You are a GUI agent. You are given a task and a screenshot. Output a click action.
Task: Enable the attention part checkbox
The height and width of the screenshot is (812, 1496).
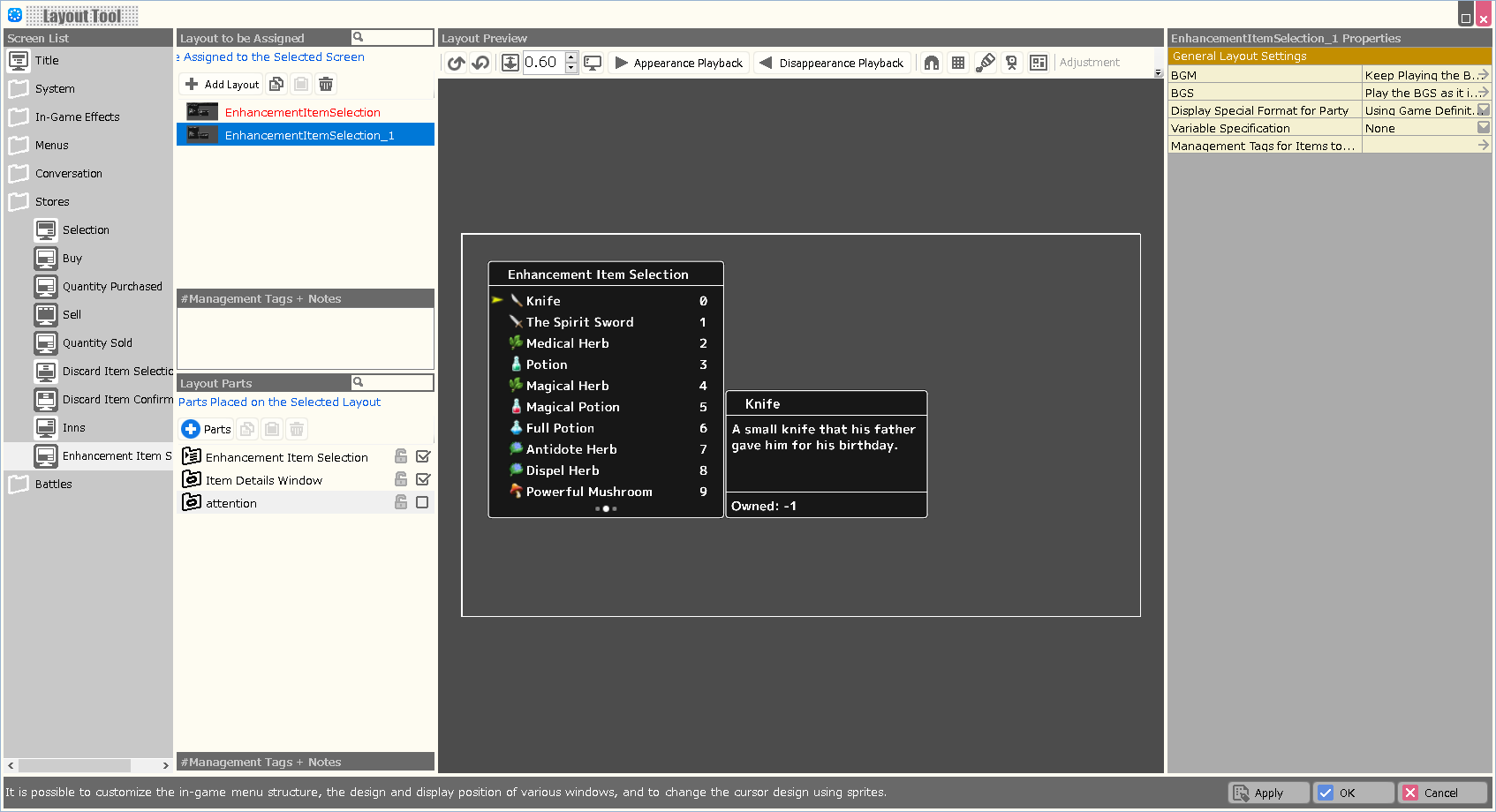pos(423,502)
